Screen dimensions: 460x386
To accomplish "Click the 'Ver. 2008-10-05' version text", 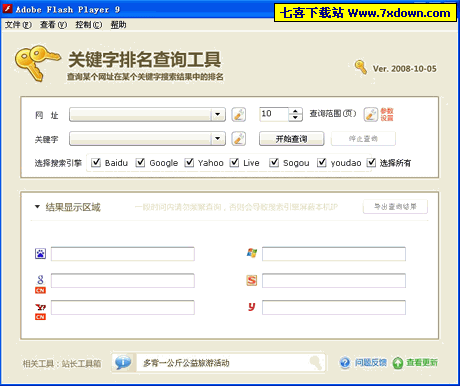I will (x=404, y=69).
